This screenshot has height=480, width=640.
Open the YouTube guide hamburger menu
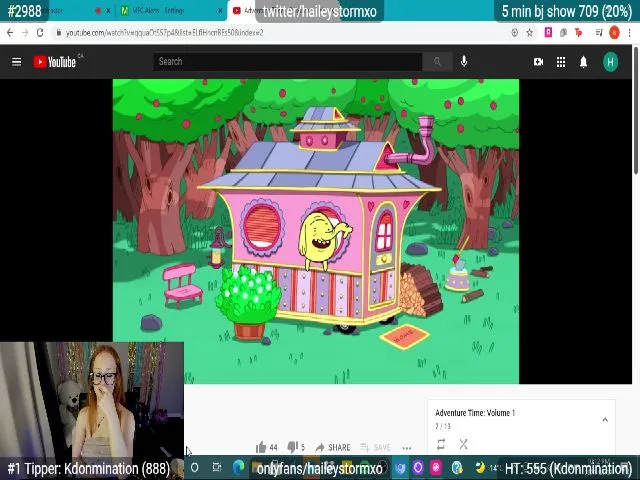coord(16,62)
